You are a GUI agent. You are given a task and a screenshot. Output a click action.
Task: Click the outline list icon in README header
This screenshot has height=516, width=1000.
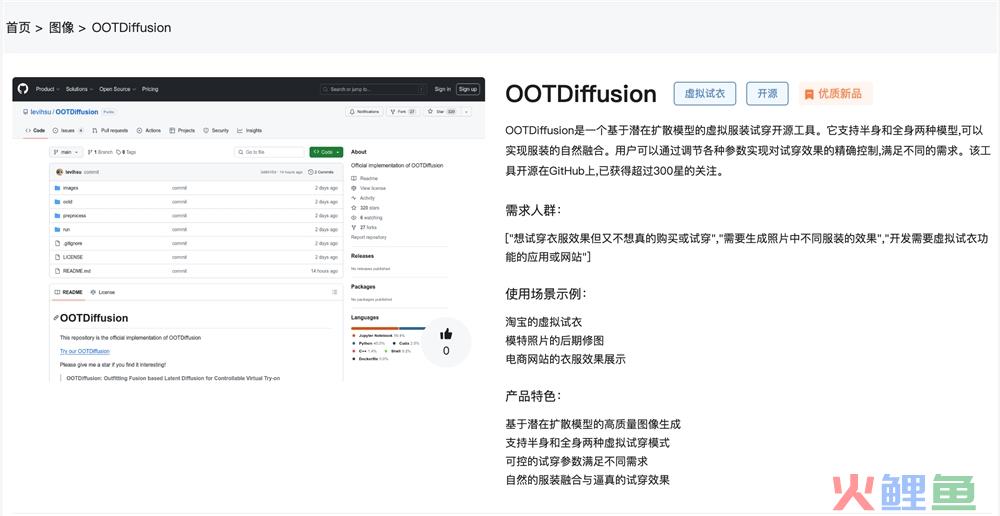[334, 292]
